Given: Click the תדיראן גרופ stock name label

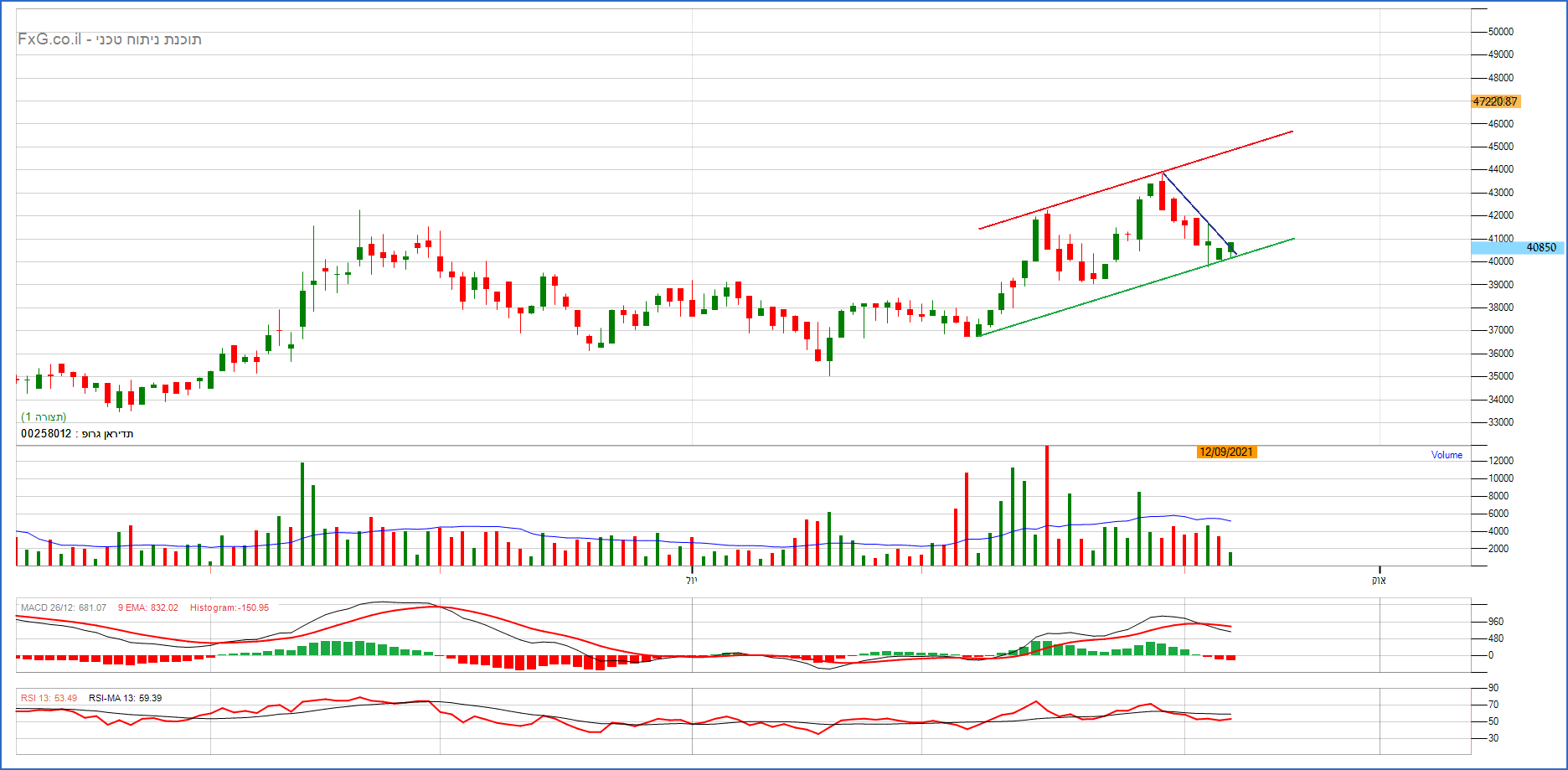Looking at the screenshot, I should pyautogui.click(x=107, y=434).
